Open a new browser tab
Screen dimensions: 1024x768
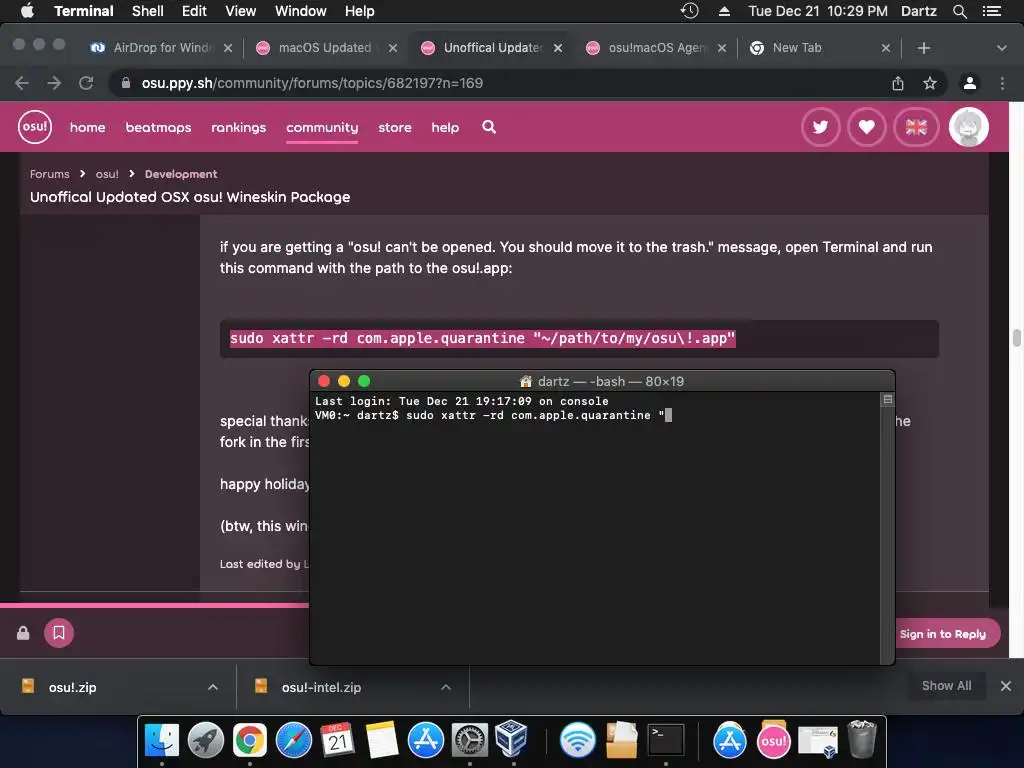click(x=923, y=48)
